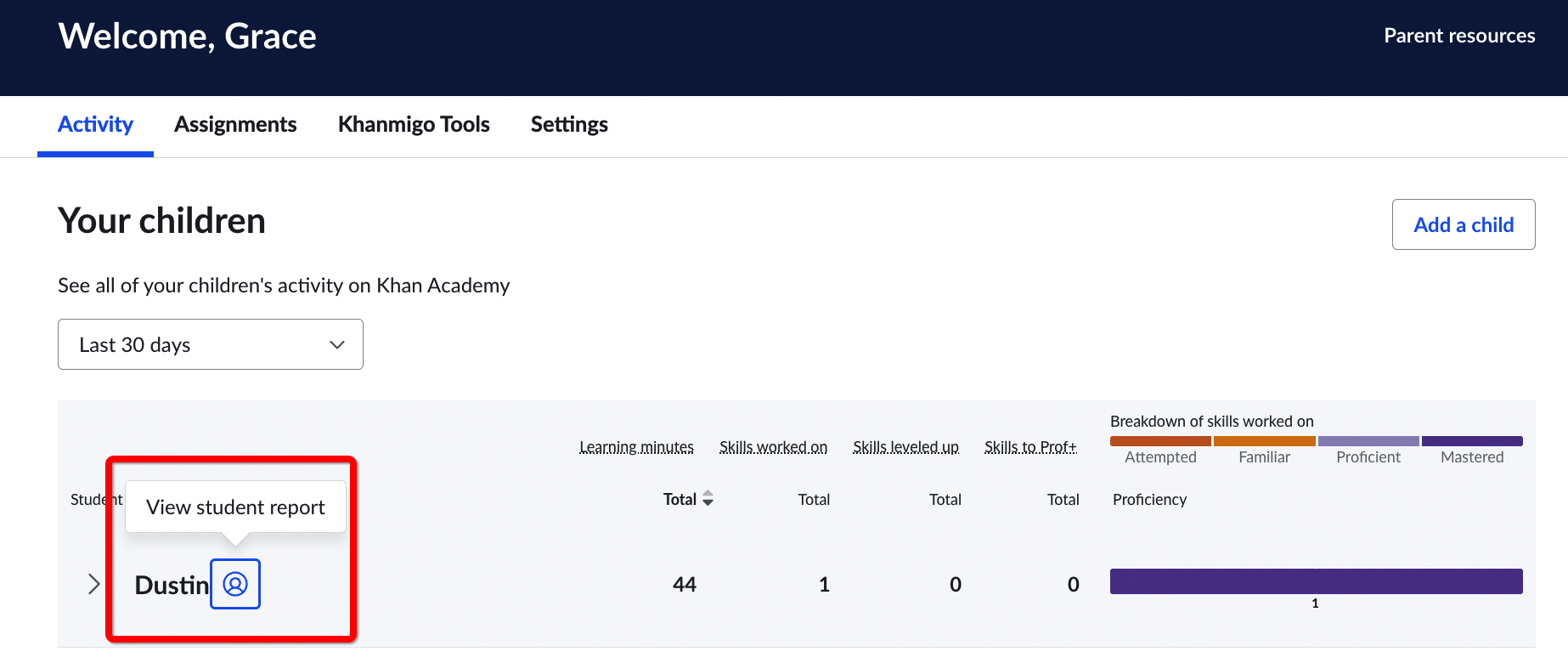Open the Settings tab
Screen dimensions: 1568x663
[569, 124]
